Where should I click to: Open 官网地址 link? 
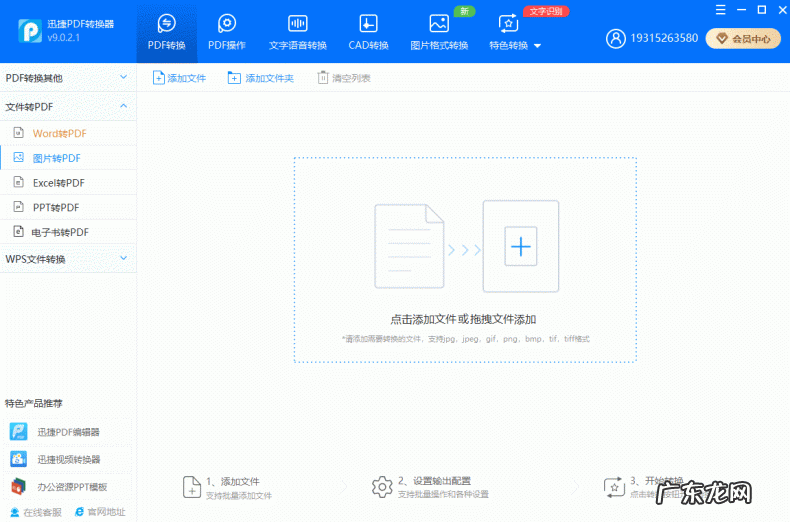pos(100,512)
